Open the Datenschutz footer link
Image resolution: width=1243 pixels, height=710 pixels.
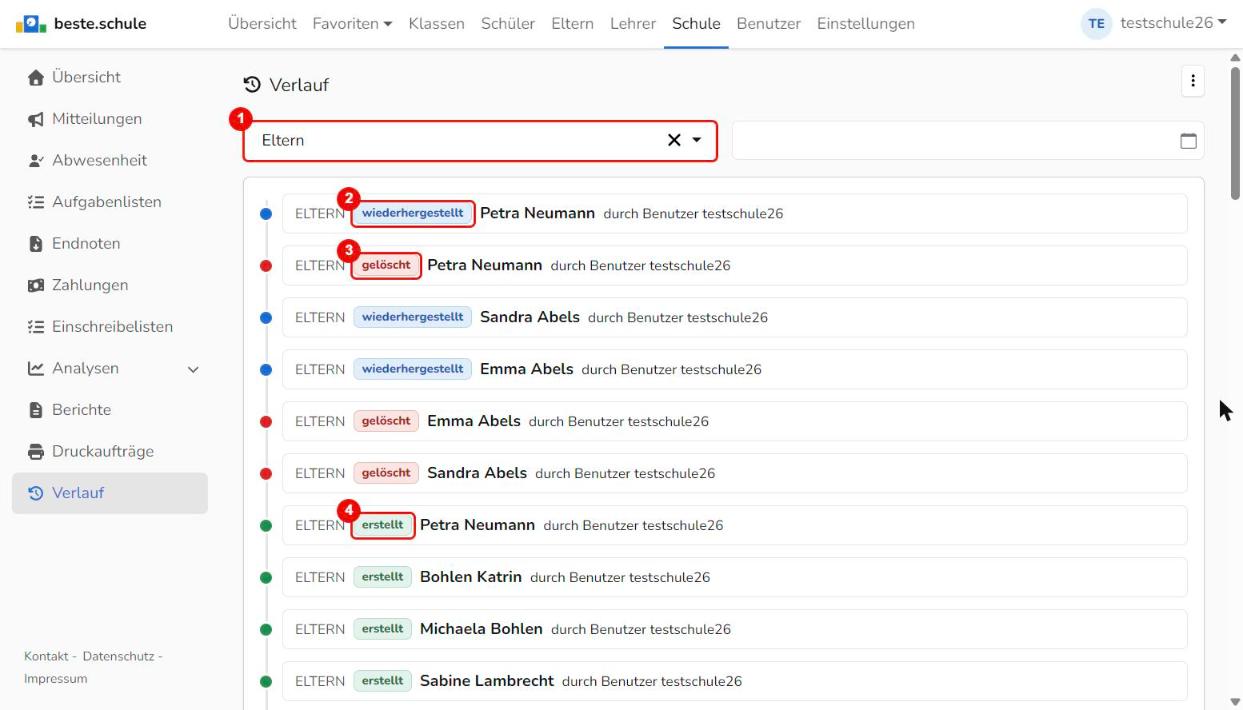[119, 656]
